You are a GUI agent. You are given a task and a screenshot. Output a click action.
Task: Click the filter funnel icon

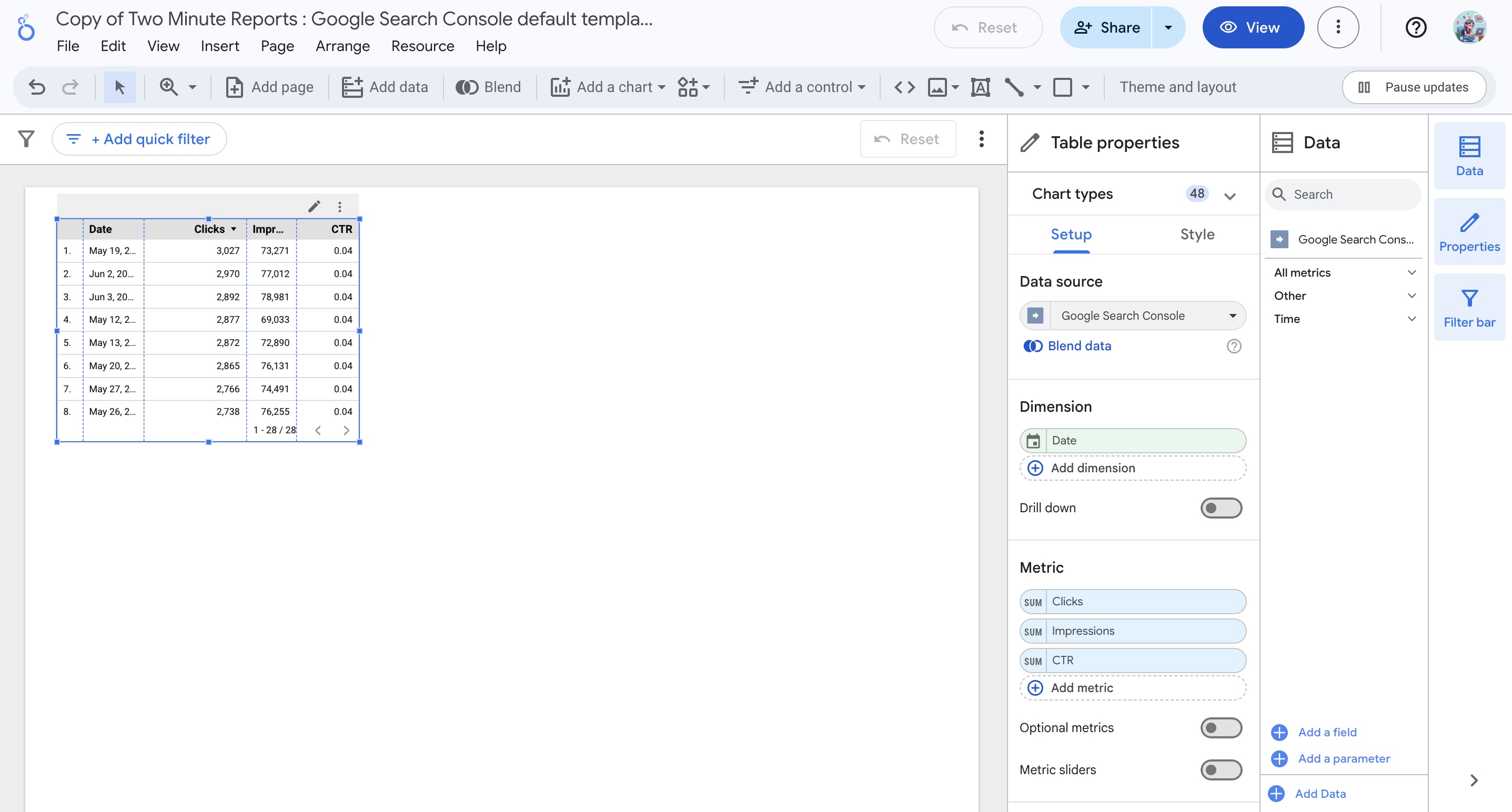(x=26, y=139)
